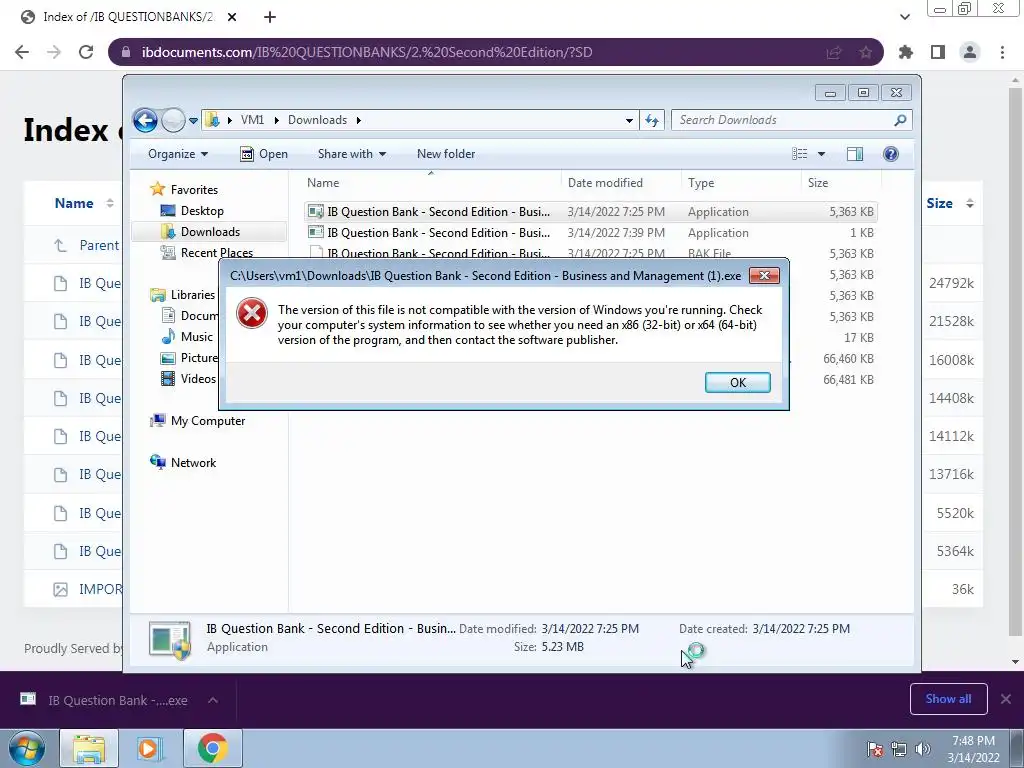Screen dimensions: 1024x768
Task: Select Desktop in Favorites
Action: pos(192,211)
